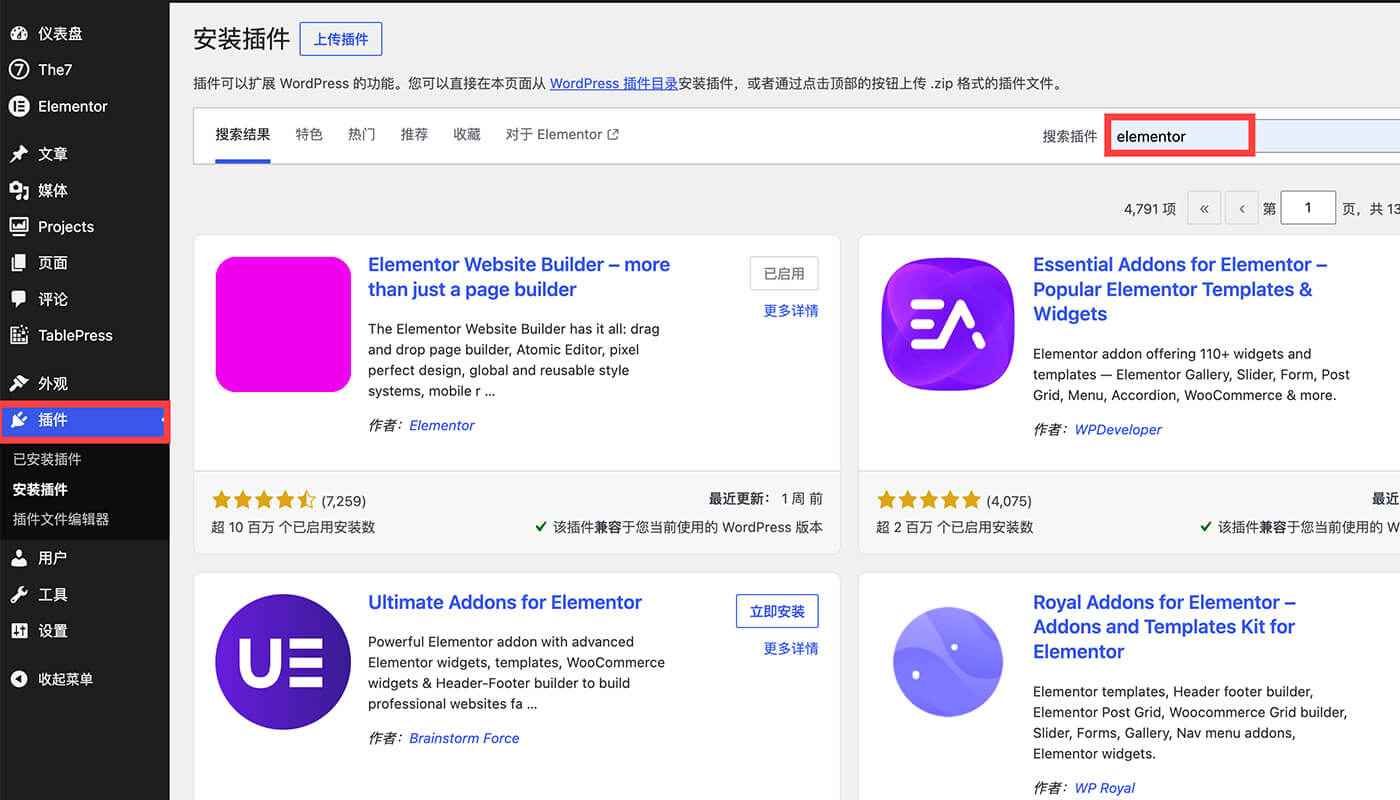
Task: Click the Dashboard gauge icon (仪表盘)
Action: pos(18,34)
